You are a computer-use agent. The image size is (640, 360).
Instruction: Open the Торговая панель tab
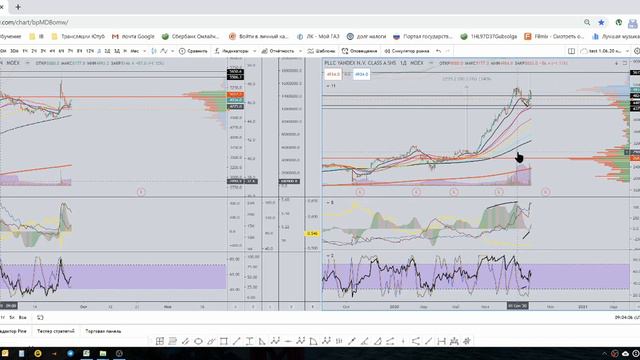point(103,331)
